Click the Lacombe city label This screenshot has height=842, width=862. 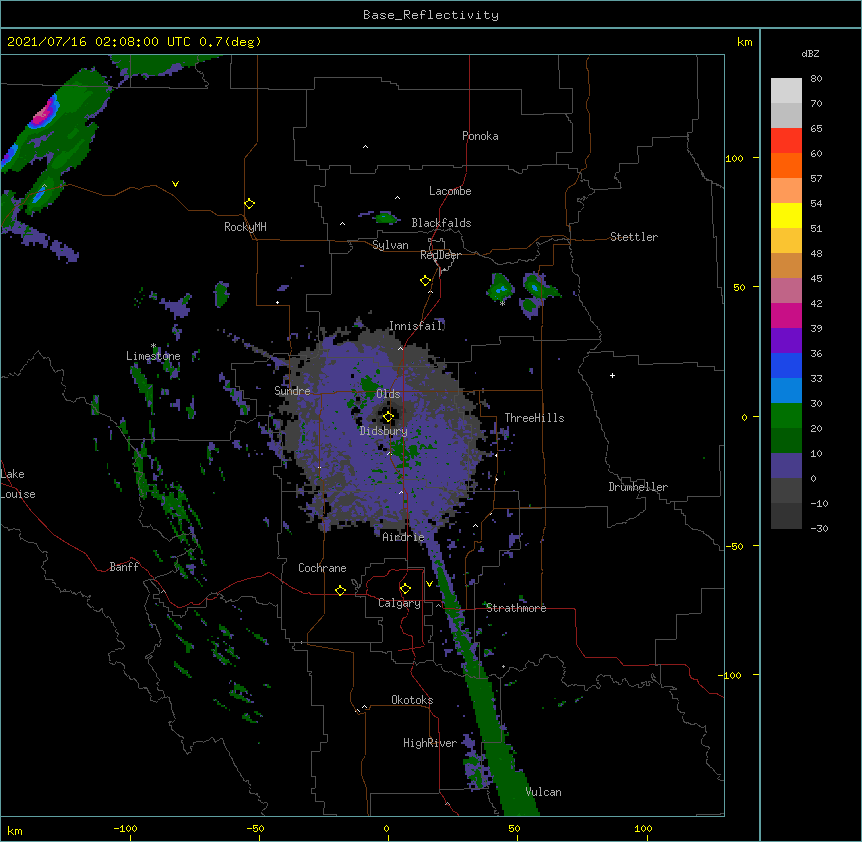point(450,191)
